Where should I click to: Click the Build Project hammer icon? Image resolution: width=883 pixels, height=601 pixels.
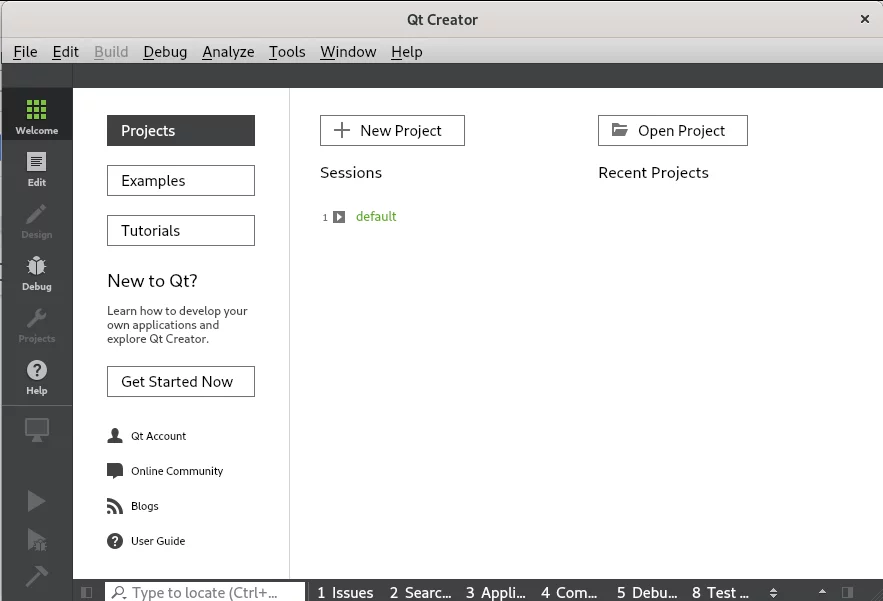pyautogui.click(x=37, y=576)
